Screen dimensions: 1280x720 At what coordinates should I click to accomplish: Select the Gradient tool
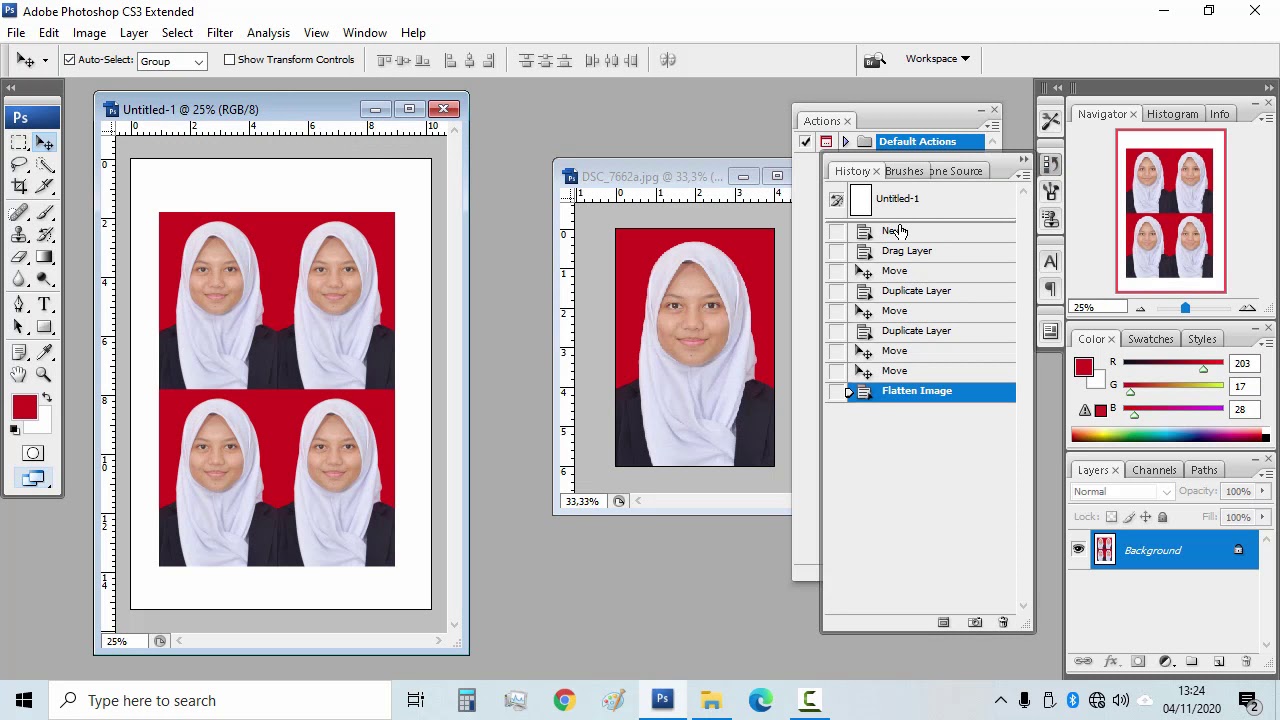coord(44,255)
